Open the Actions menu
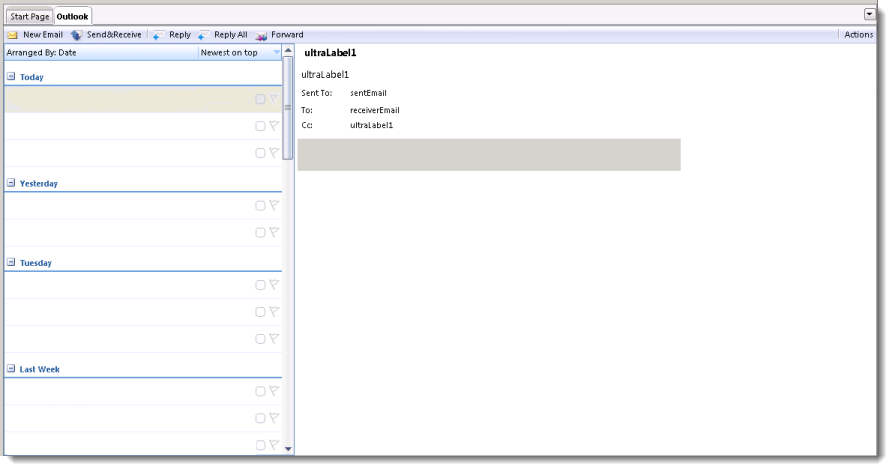 (x=858, y=35)
